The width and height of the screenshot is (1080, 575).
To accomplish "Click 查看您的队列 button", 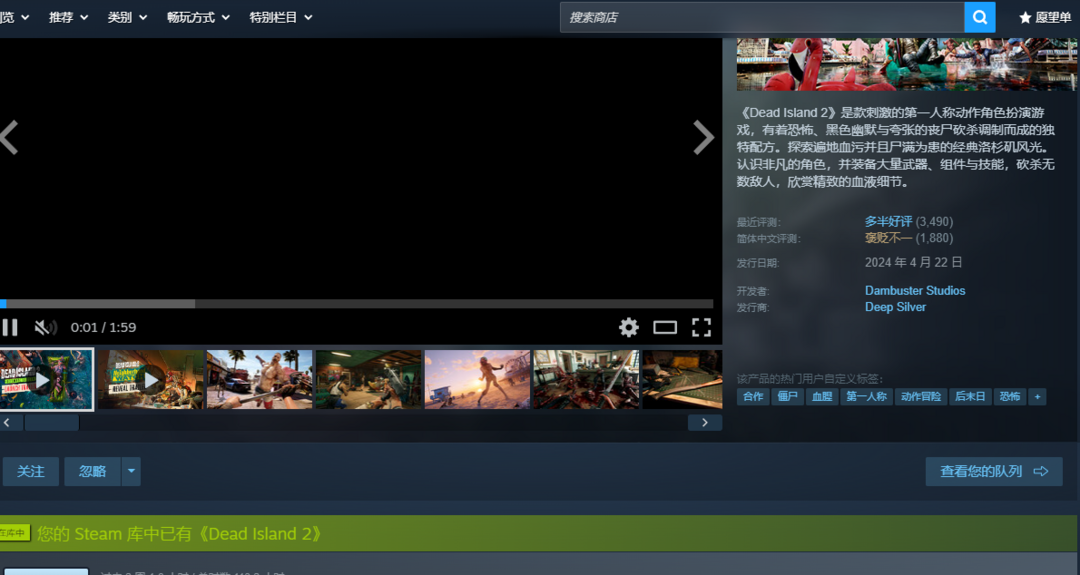I will point(993,471).
